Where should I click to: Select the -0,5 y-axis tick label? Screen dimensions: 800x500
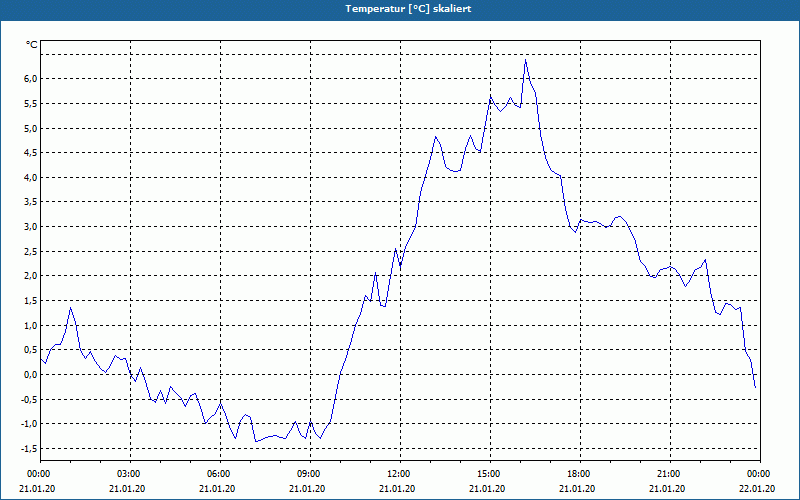pos(29,399)
